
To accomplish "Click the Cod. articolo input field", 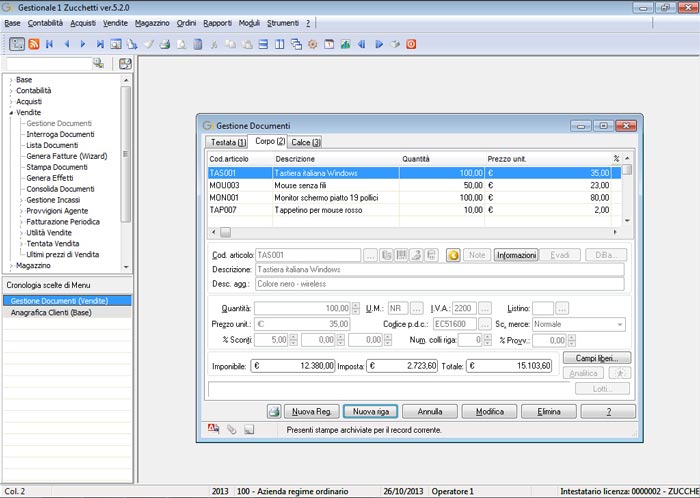I will (308, 255).
